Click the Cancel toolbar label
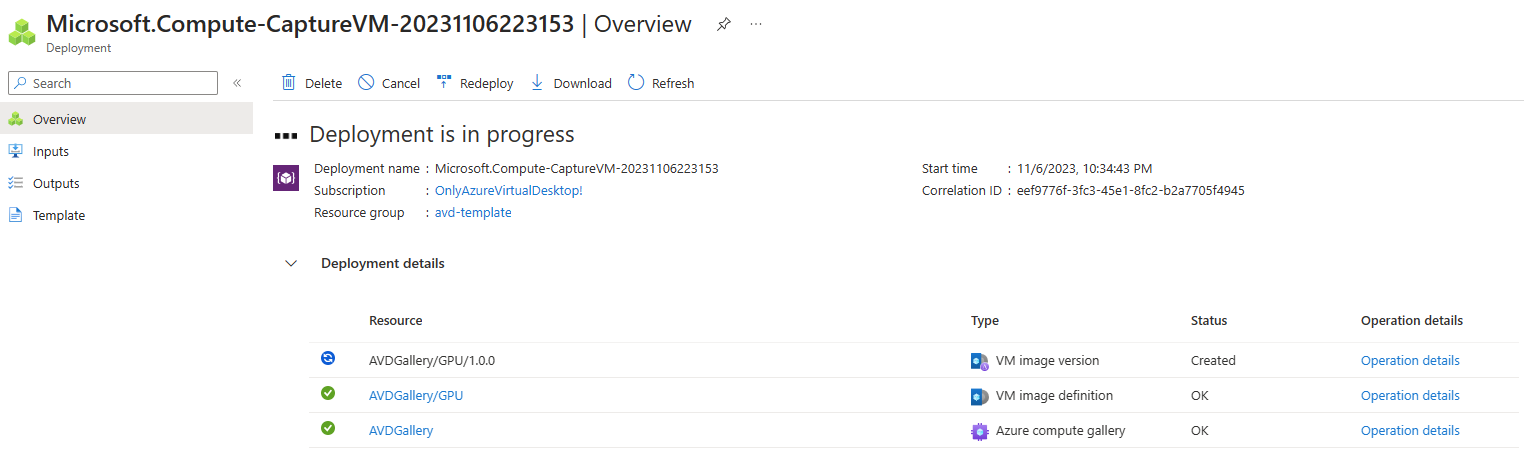 [401, 84]
